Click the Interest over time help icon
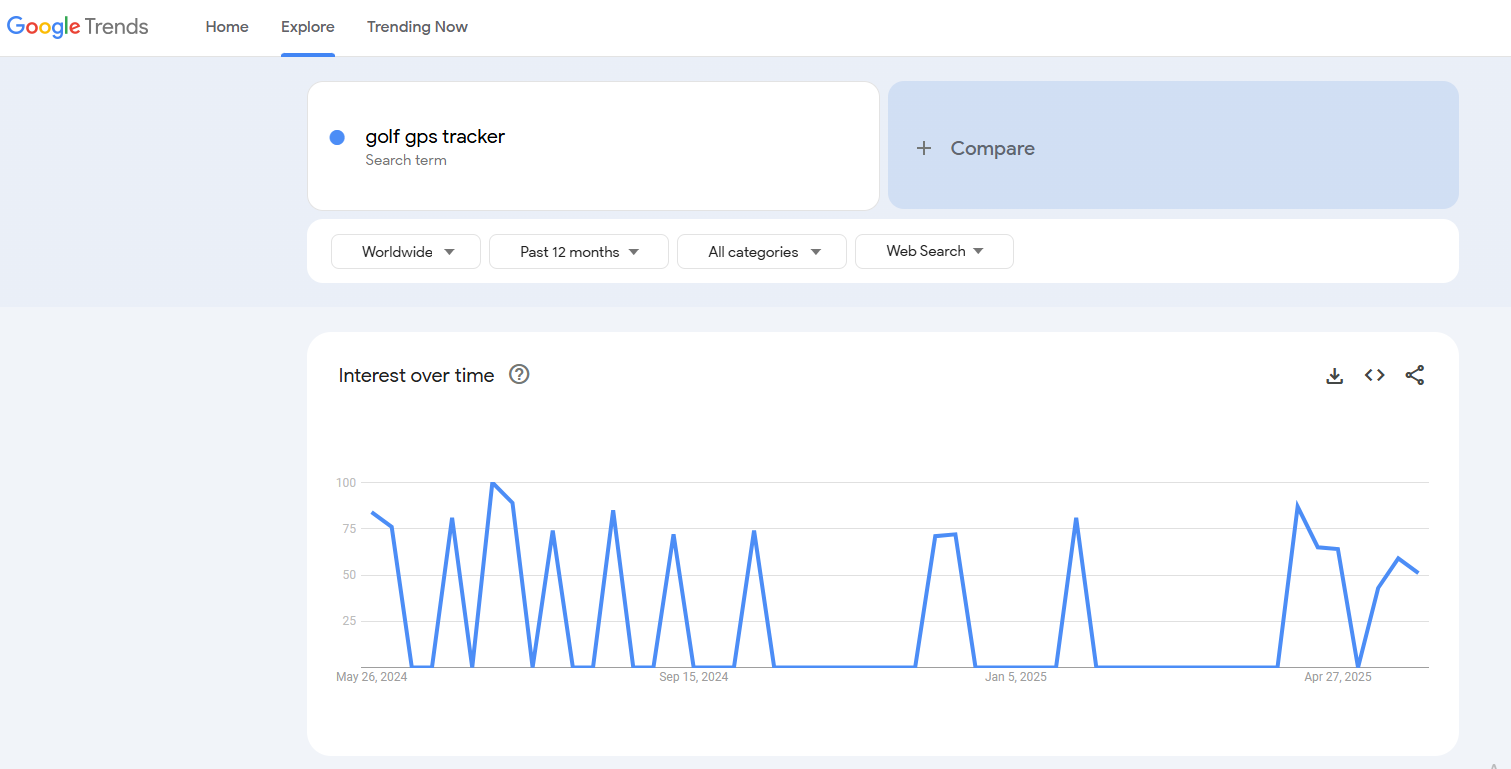Screen dimensions: 1511x769 (x=519, y=375)
